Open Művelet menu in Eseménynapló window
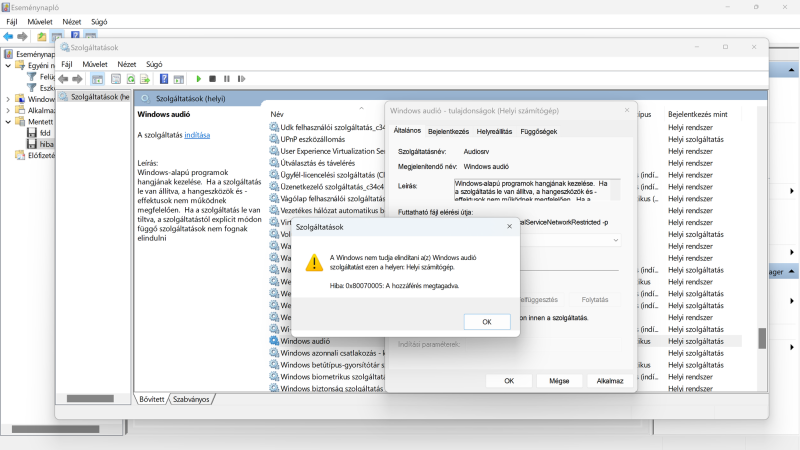Image resolution: width=800 pixels, height=450 pixels. (40, 22)
